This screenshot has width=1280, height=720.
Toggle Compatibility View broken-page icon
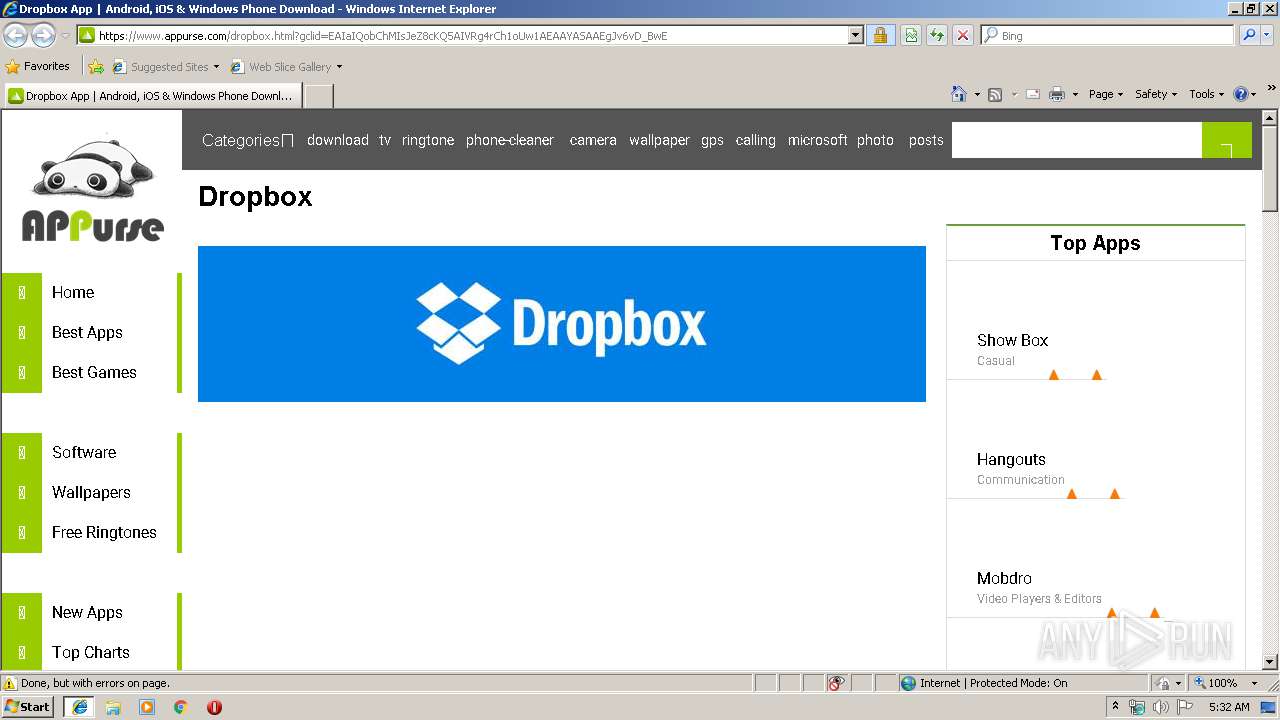(911, 35)
